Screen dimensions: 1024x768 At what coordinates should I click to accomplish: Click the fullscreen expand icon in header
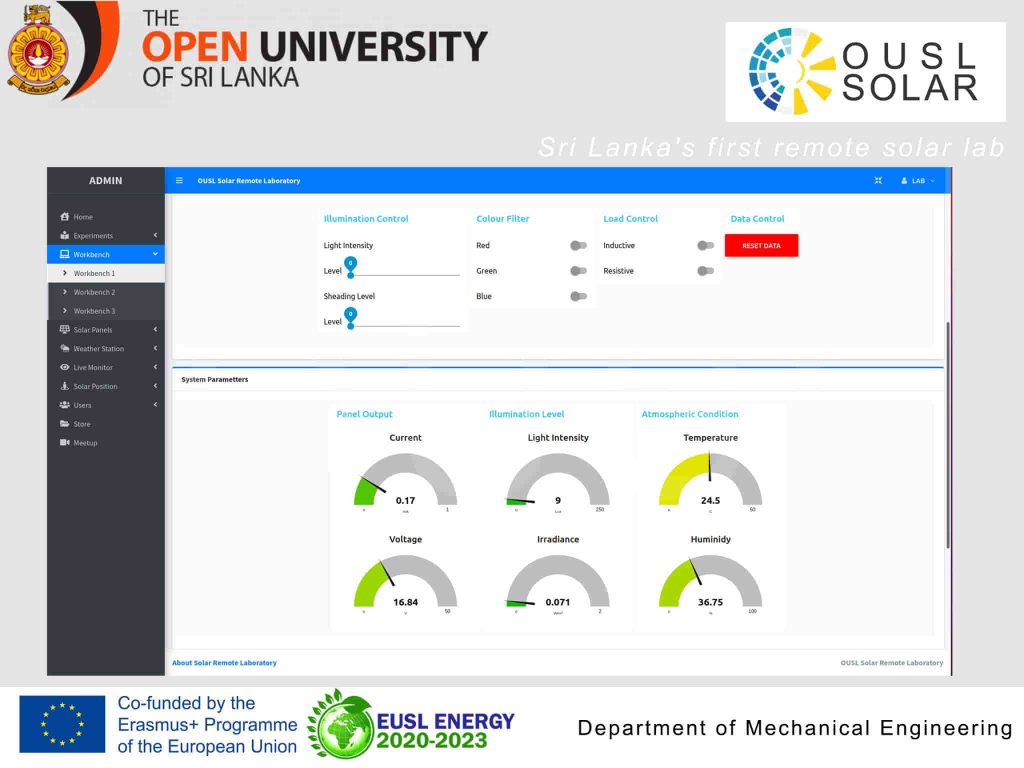click(x=878, y=181)
